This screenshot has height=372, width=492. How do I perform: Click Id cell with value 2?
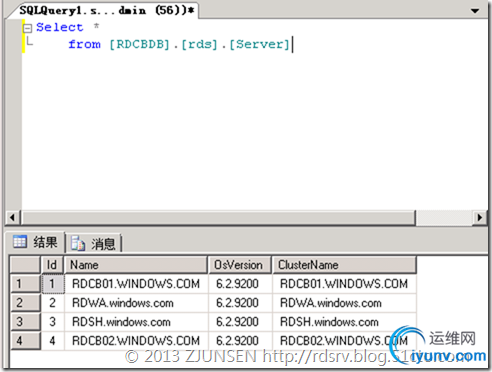point(53,303)
